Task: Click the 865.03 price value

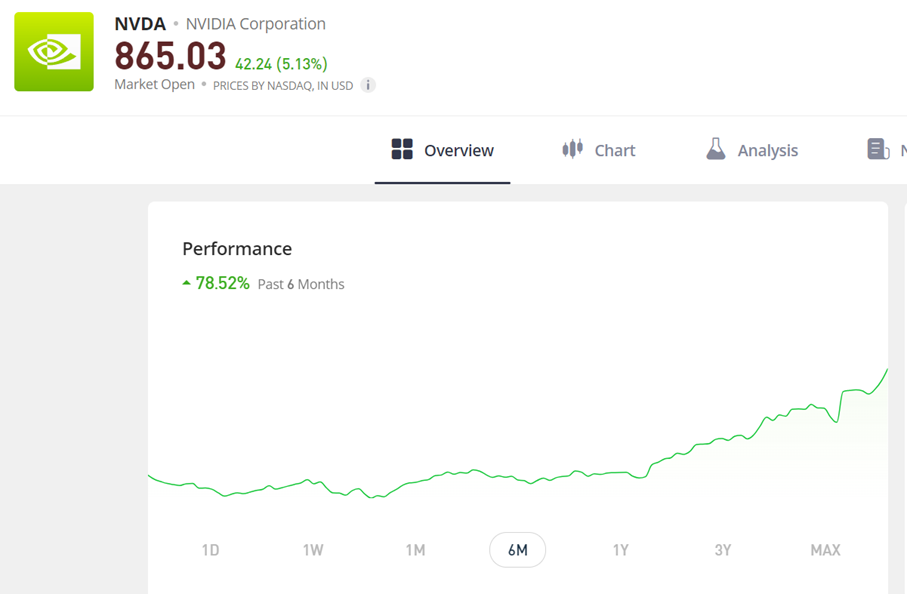Action: pos(170,56)
